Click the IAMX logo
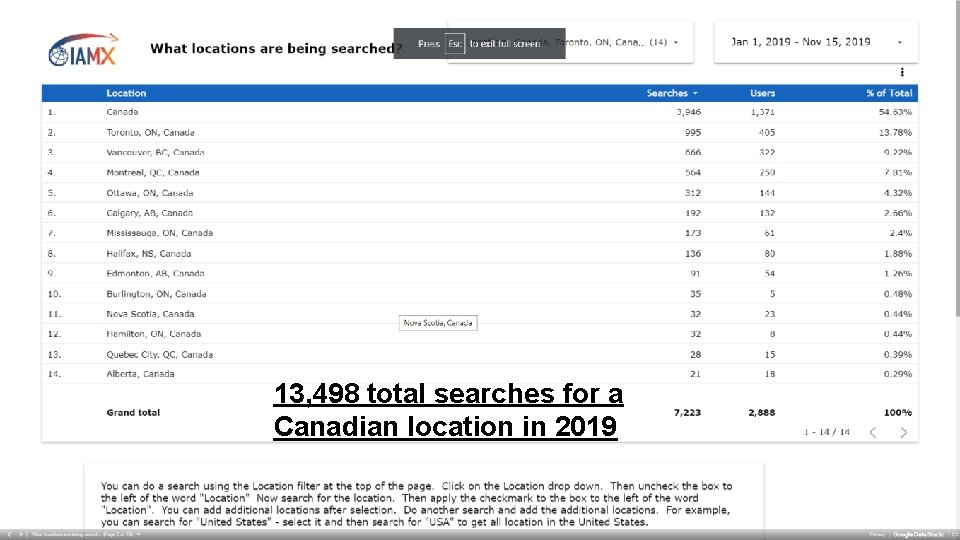Image resolution: width=960 pixels, height=540 pixels. point(83,50)
